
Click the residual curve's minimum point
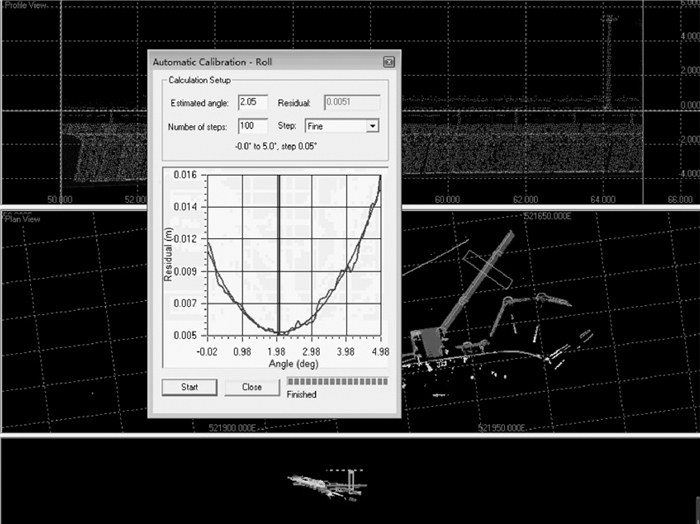[x=281, y=332]
